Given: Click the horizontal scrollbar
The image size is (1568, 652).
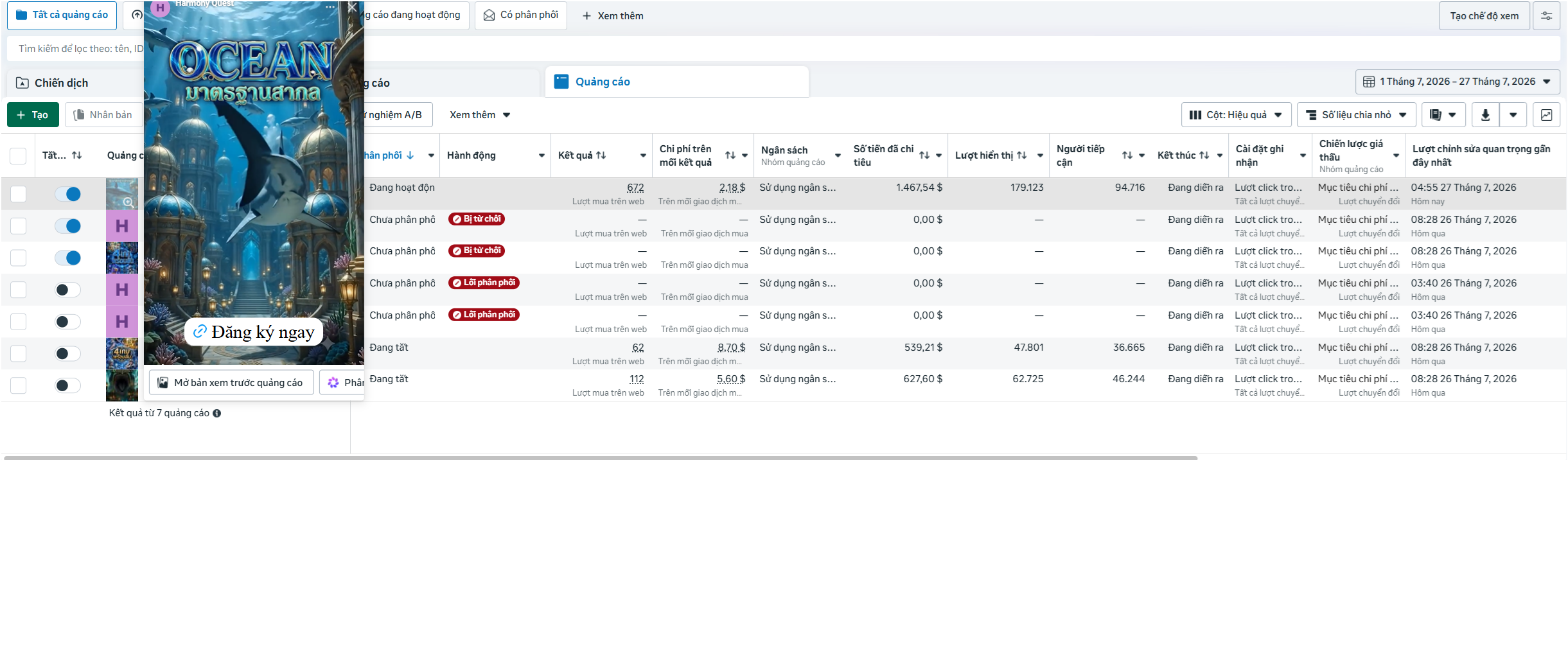Looking at the screenshot, I should [601, 458].
